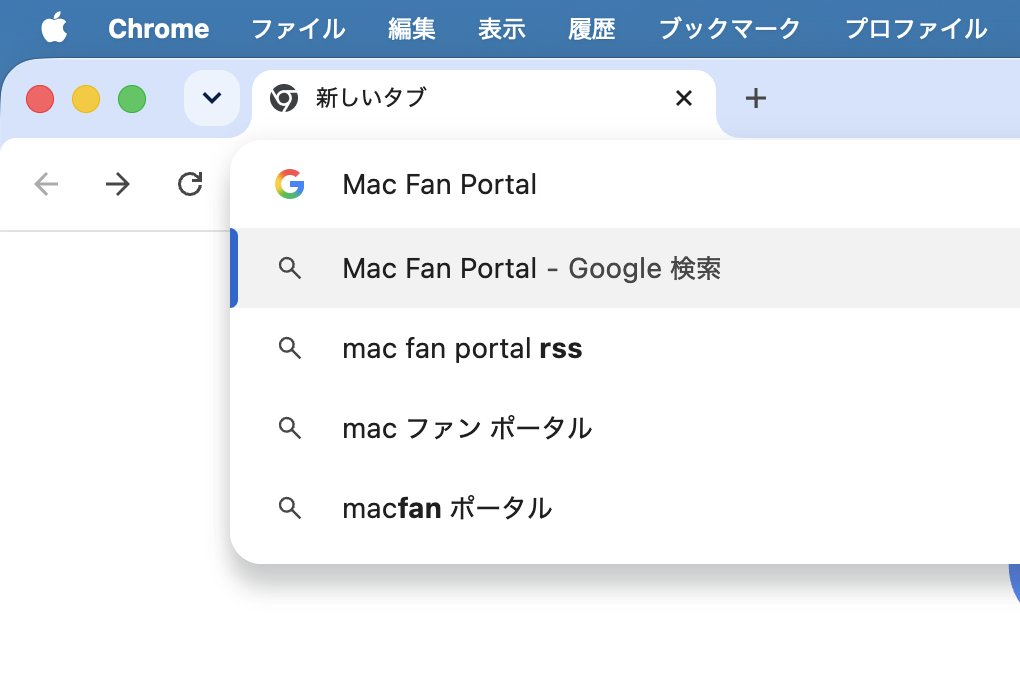The height and width of the screenshot is (690, 1020).
Task: Select suggestion macfan ポータル
Action: pos(625,508)
